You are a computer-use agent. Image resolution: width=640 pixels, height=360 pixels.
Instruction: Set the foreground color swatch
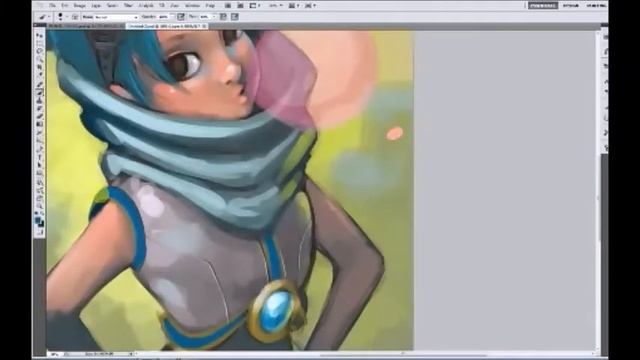tap(38, 220)
